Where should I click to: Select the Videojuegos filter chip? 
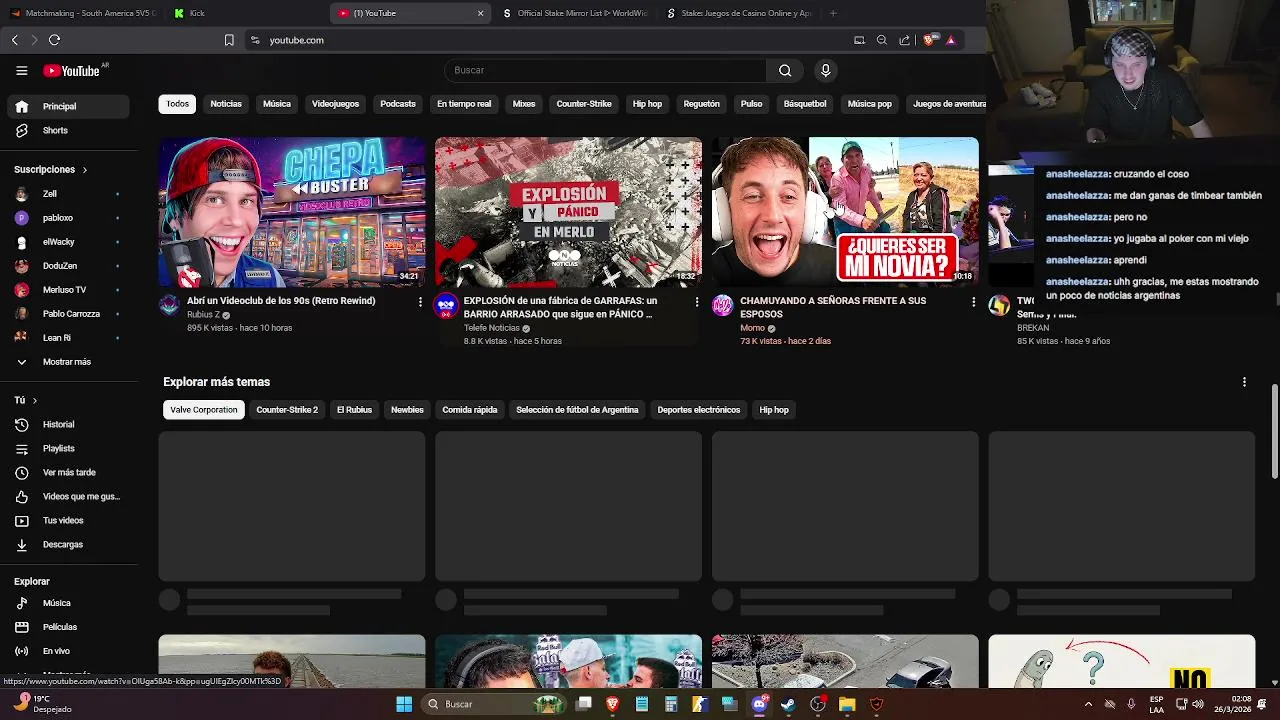click(x=335, y=104)
